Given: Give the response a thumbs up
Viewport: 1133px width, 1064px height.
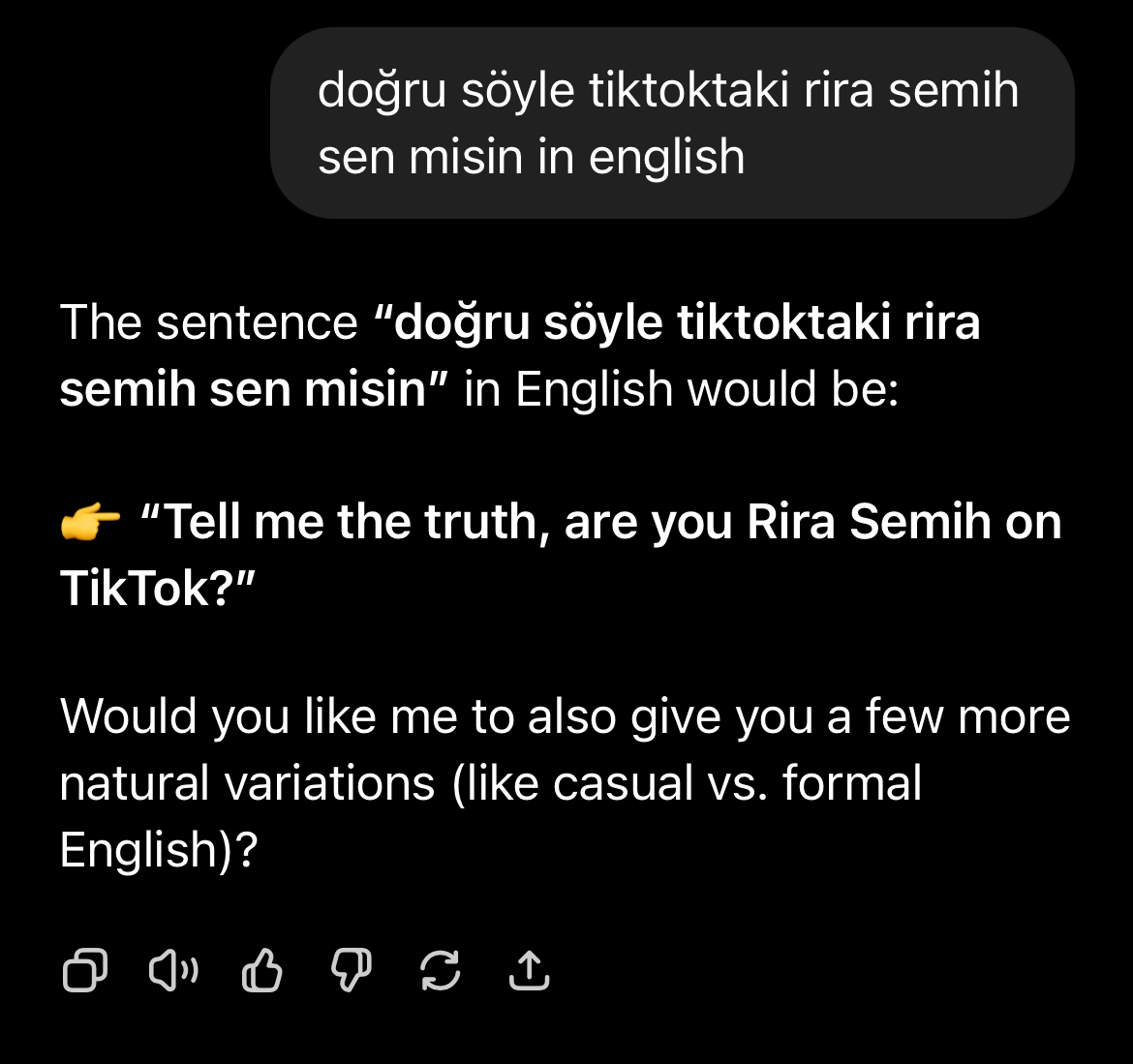Looking at the screenshot, I should click(261, 970).
